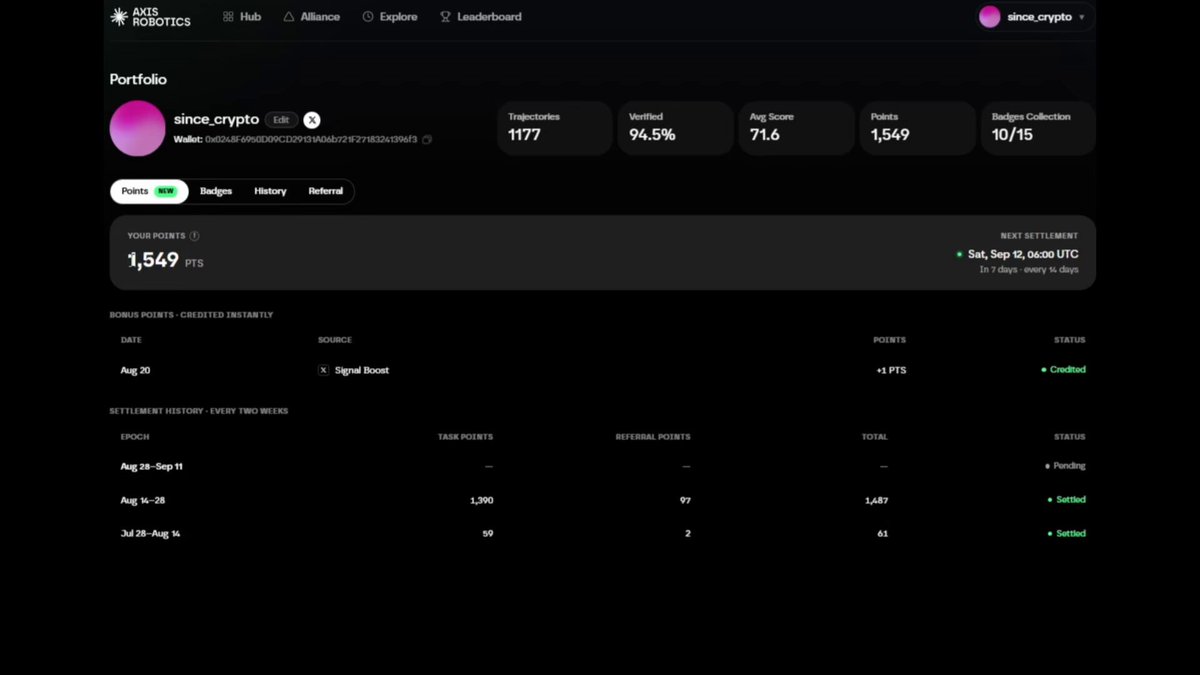Open the linked X account icon

(312, 120)
